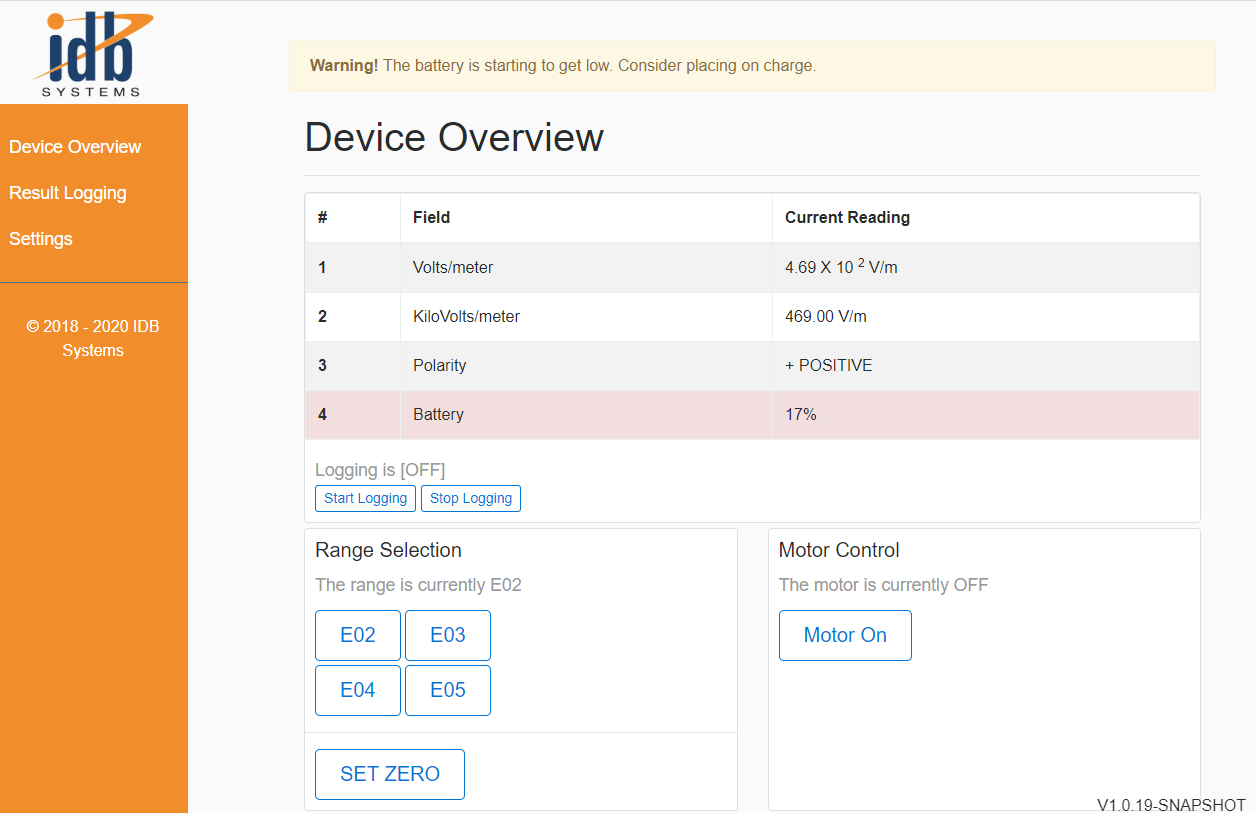1256x813 pixels.
Task: Turn the motor on
Action: [x=845, y=635]
